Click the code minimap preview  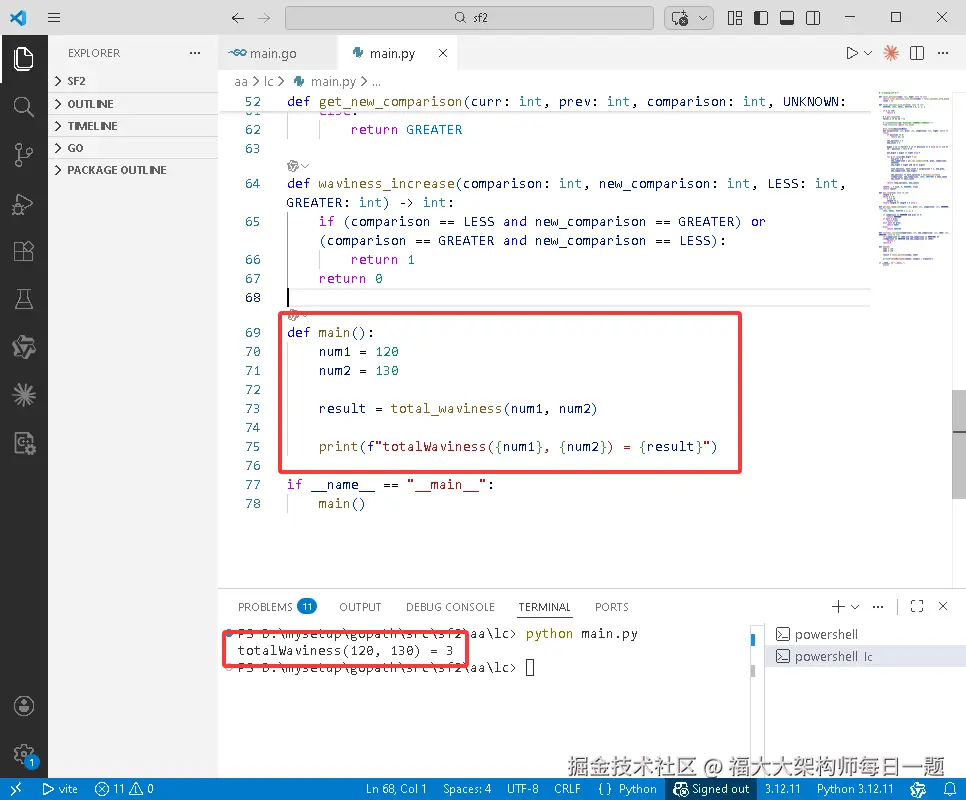pyautogui.click(x=914, y=179)
